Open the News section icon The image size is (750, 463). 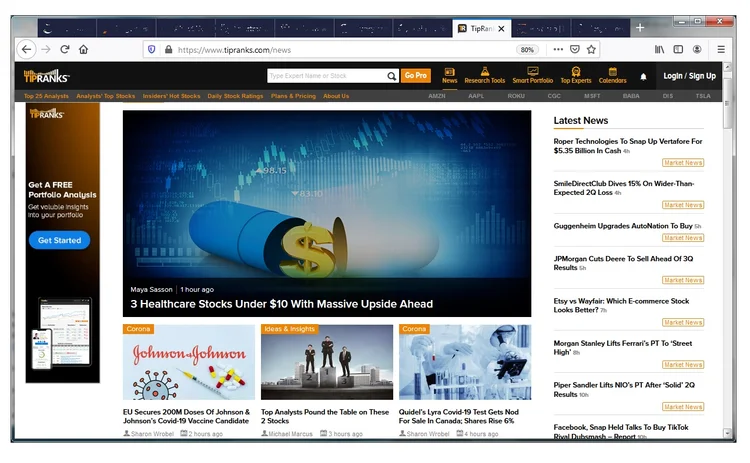(x=450, y=76)
